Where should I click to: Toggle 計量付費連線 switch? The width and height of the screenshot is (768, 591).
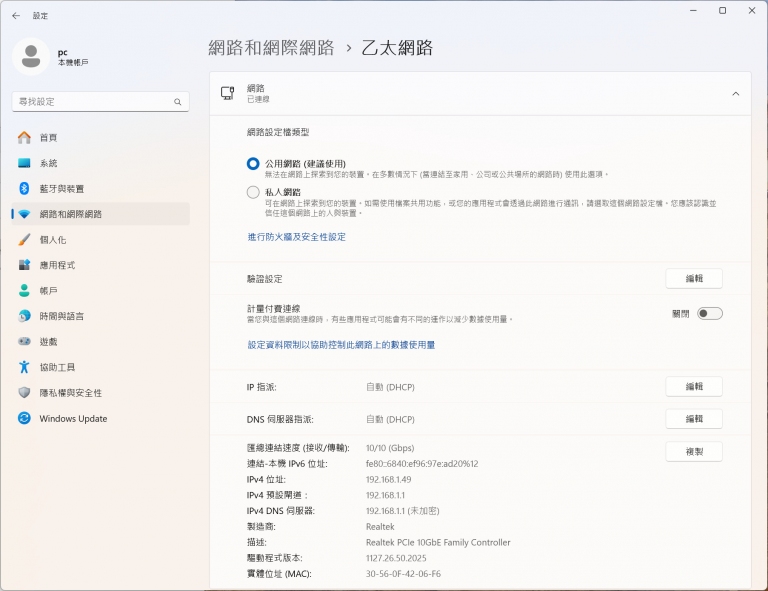[709, 314]
